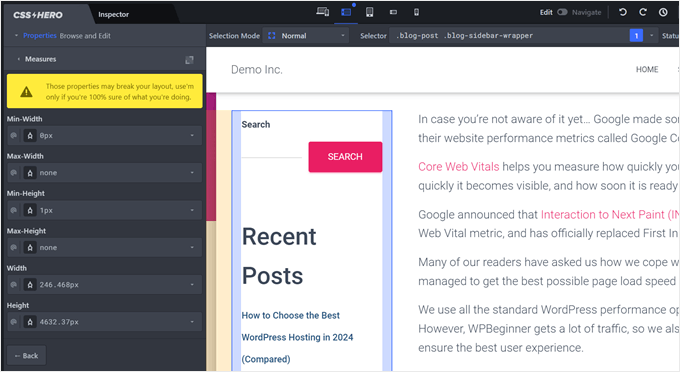Viewport: 680px width, 372px height.
Task: Click the Navigate label
Action: 586,12
